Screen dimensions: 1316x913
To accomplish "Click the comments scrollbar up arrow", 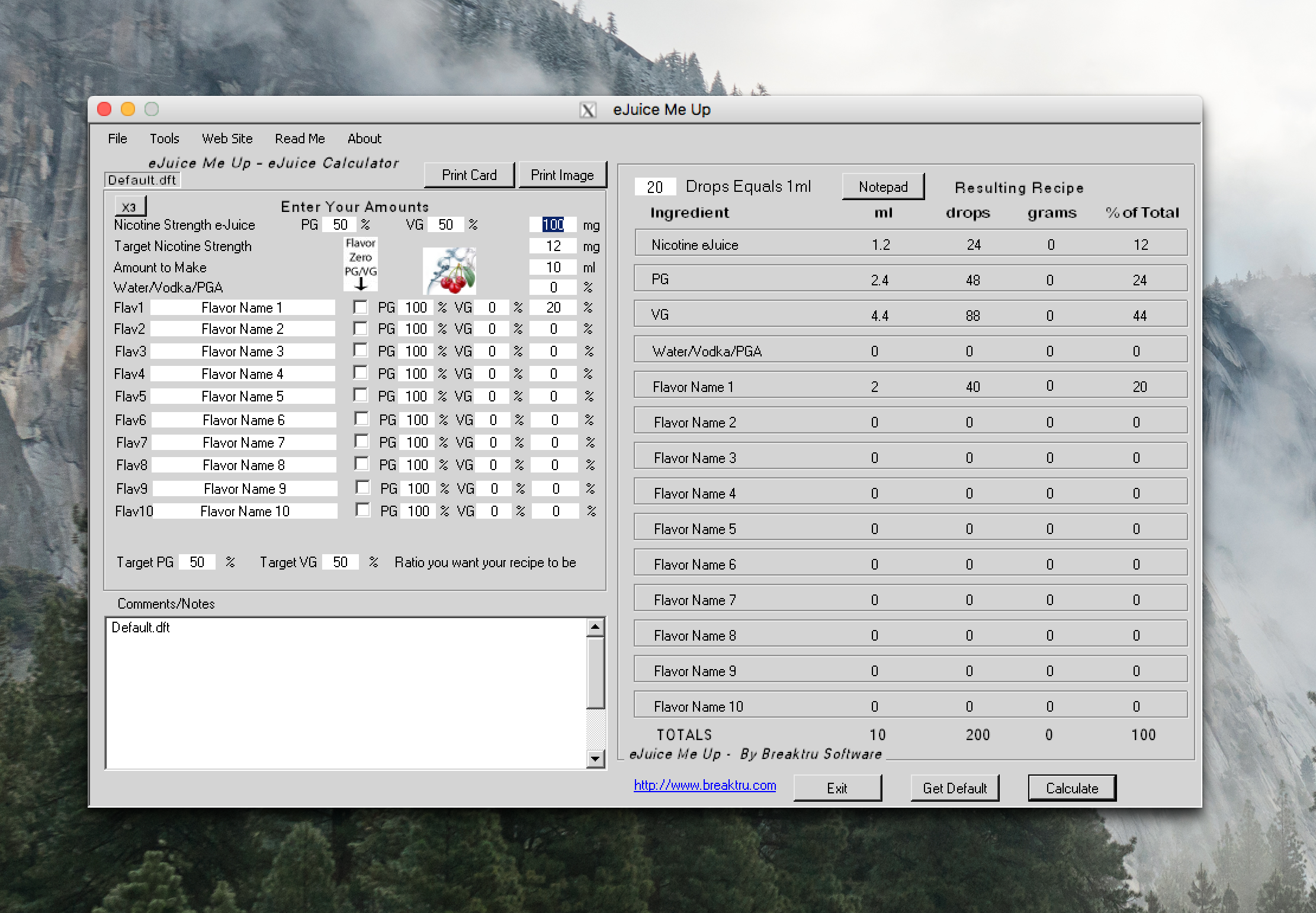I will (x=595, y=627).
